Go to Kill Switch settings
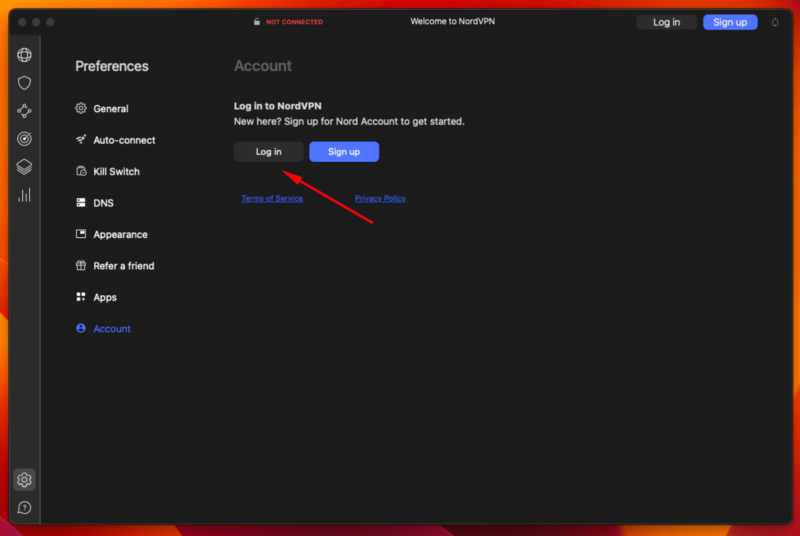Screen dimensions: 800x536 pos(116,172)
